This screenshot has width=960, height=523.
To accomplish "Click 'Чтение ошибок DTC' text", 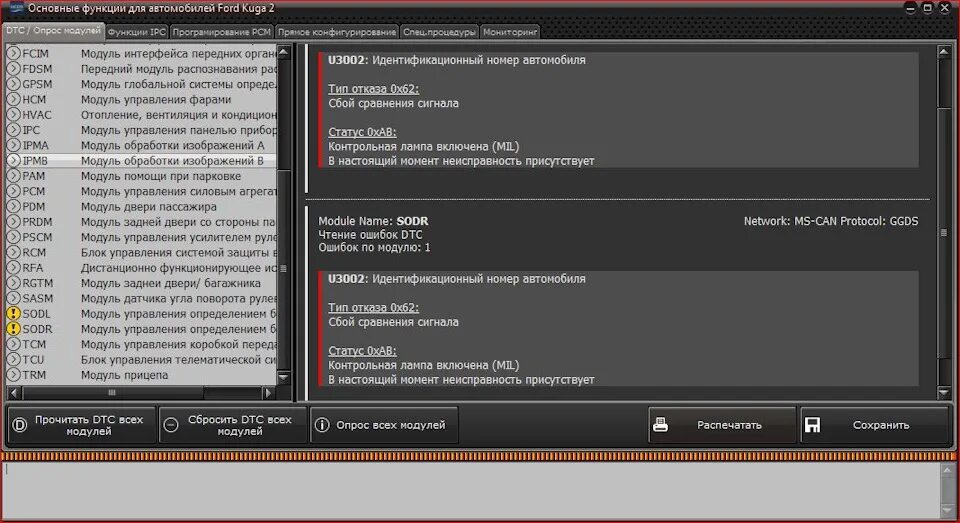I will [370, 235].
